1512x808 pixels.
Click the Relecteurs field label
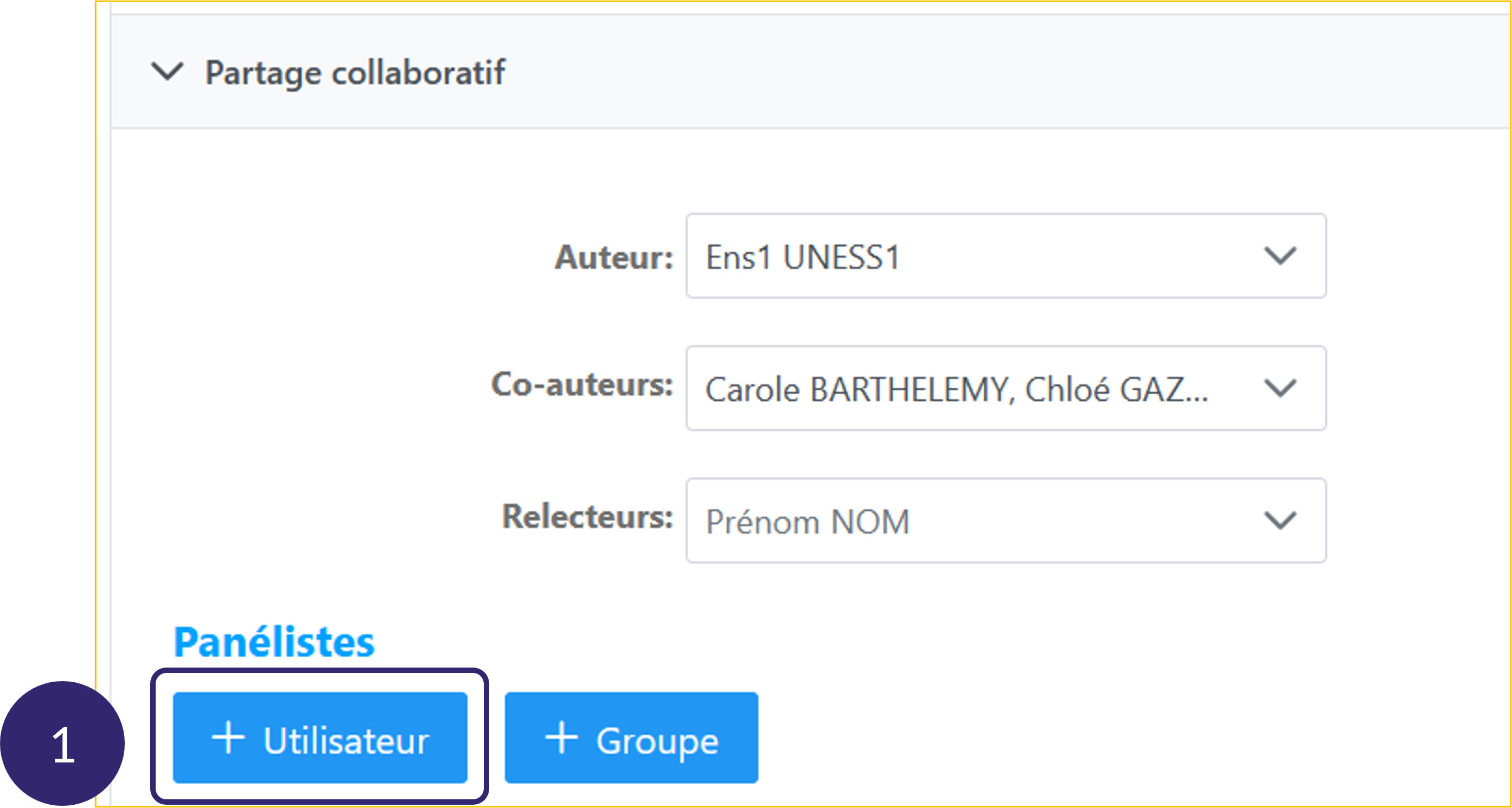click(x=587, y=517)
